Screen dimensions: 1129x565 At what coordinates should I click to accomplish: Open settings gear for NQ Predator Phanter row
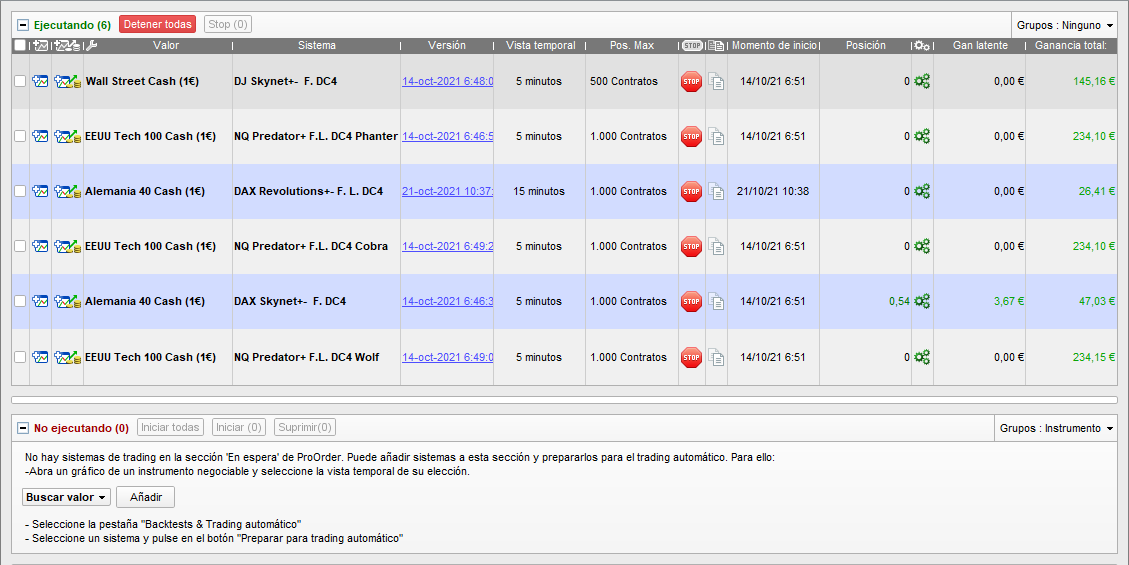[922, 136]
